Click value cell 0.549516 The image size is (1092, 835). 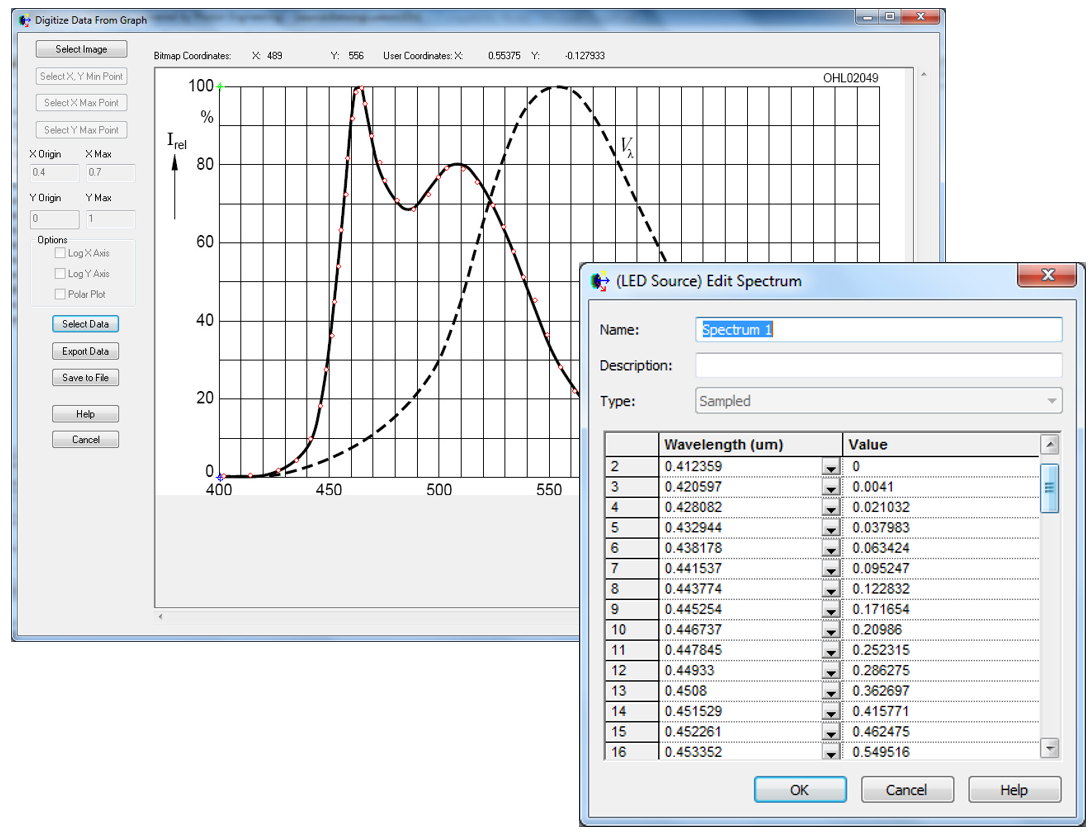(x=941, y=751)
